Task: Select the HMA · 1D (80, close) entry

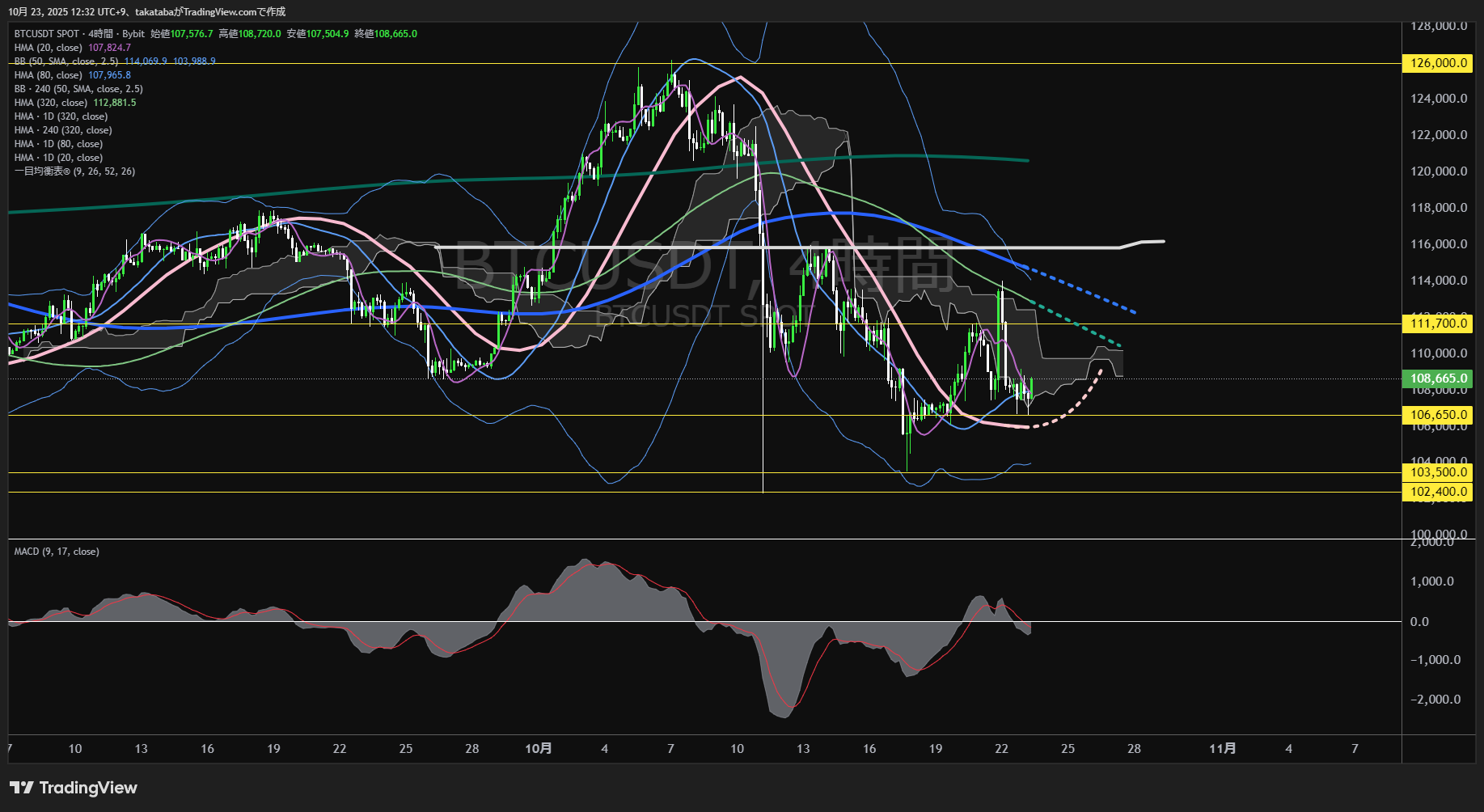Action: (58, 144)
